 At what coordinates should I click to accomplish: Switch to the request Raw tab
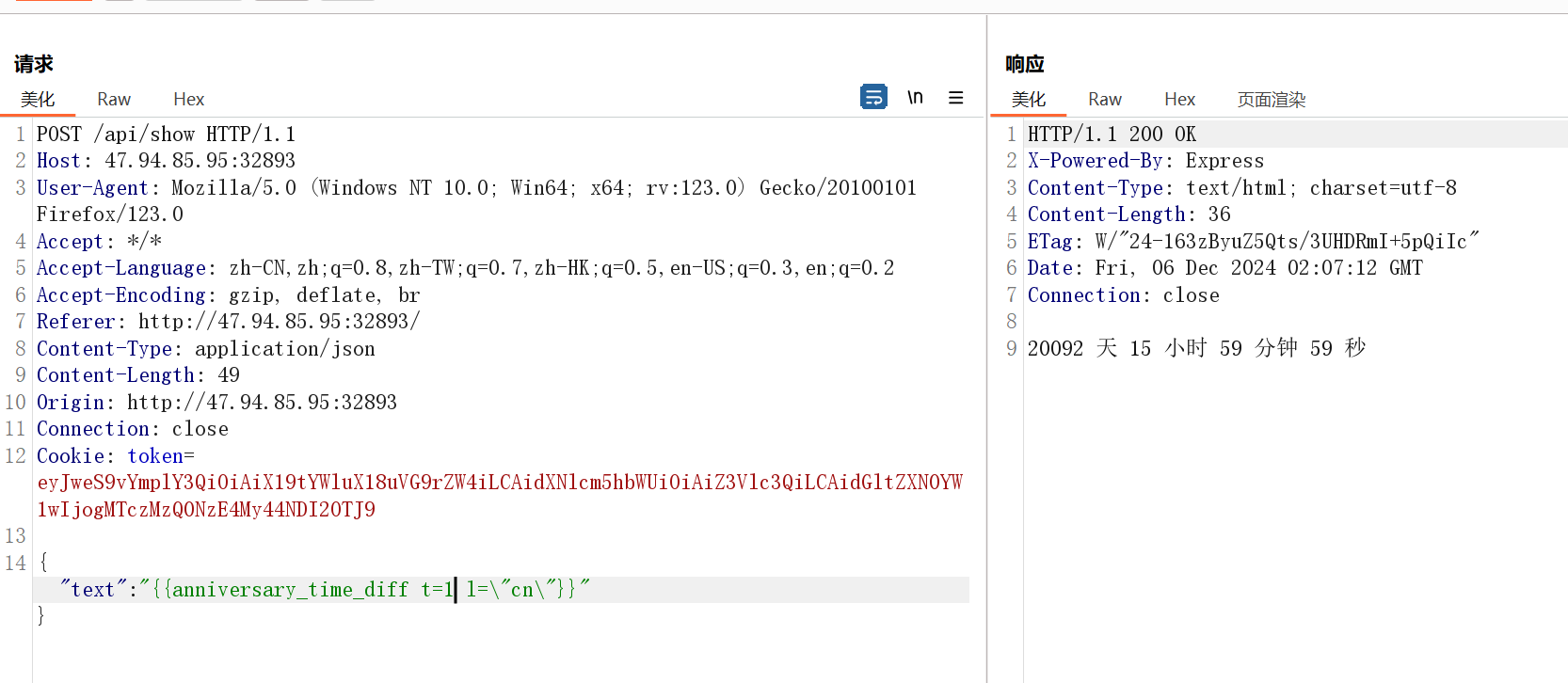coord(114,99)
